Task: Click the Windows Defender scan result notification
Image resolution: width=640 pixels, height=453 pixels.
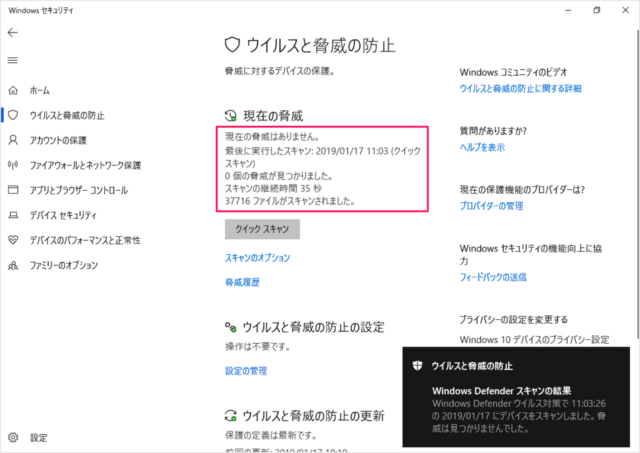Action: click(x=516, y=397)
